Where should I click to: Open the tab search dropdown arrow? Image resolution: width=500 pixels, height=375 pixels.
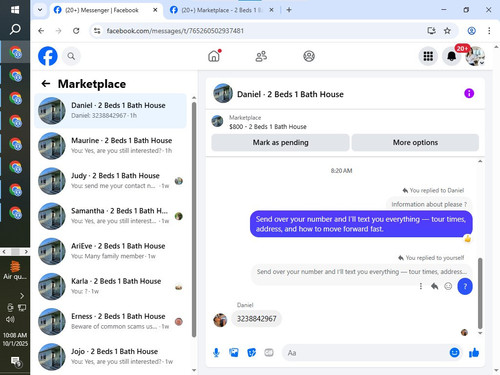click(x=40, y=10)
